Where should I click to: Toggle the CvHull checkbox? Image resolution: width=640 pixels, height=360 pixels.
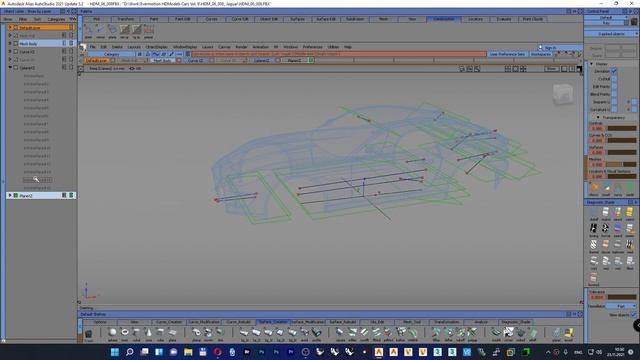(614, 79)
